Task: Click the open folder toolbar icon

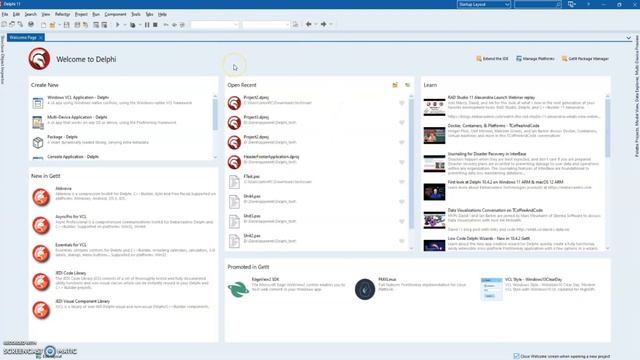Action: point(52,24)
